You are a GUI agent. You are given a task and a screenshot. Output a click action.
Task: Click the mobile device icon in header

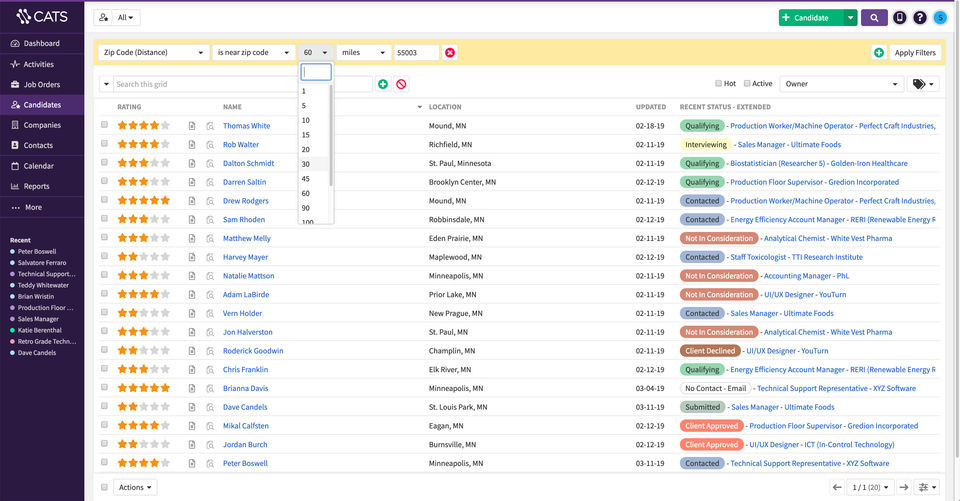(900, 17)
